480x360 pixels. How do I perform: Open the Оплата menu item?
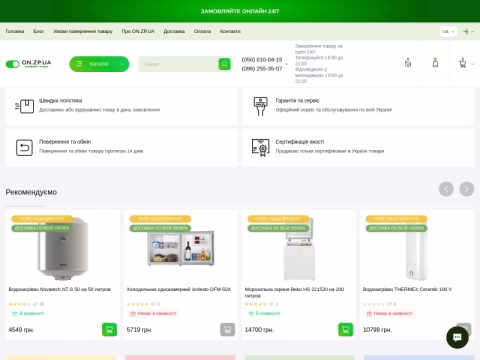click(202, 31)
